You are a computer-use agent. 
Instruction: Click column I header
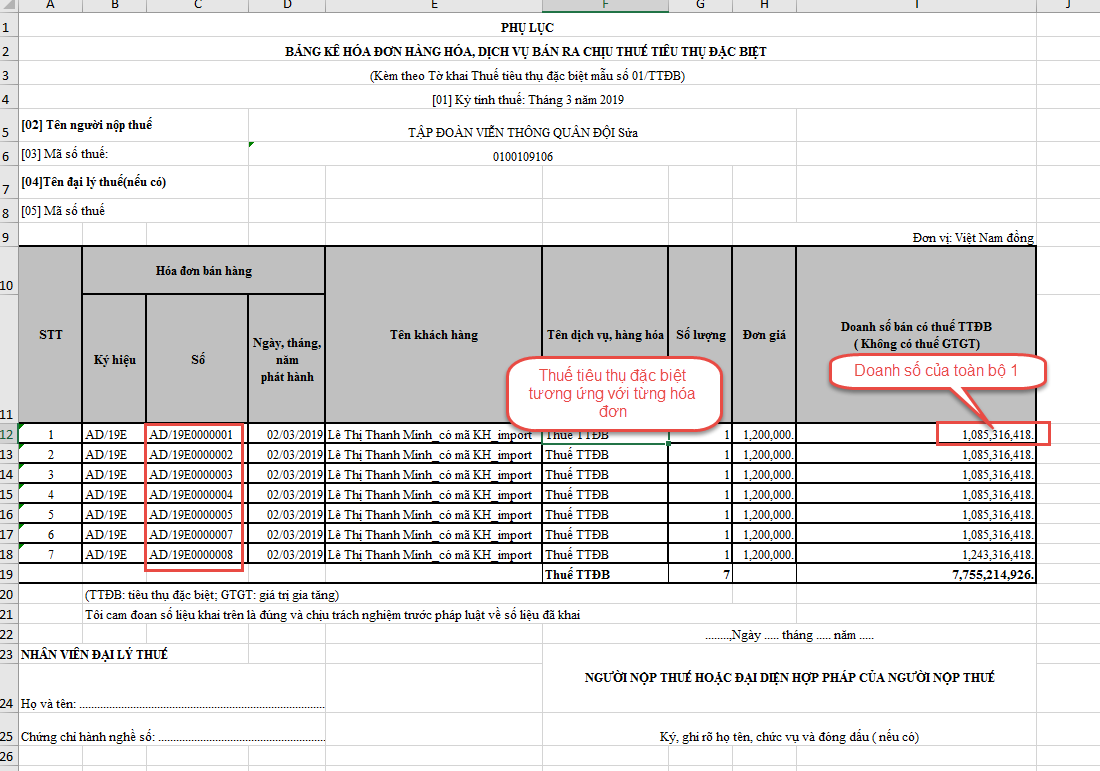916,7
